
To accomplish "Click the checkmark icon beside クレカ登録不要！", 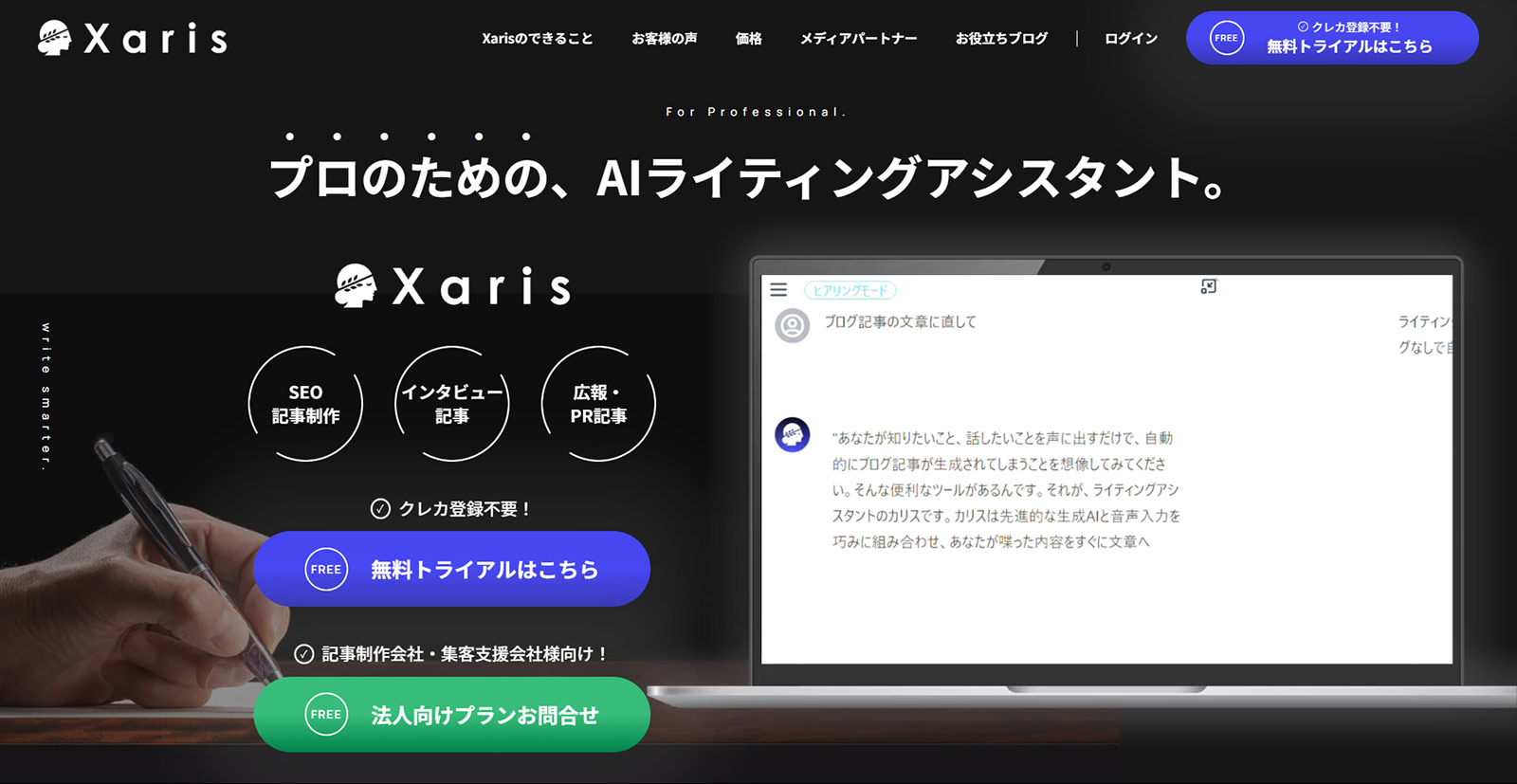I will [x=380, y=509].
